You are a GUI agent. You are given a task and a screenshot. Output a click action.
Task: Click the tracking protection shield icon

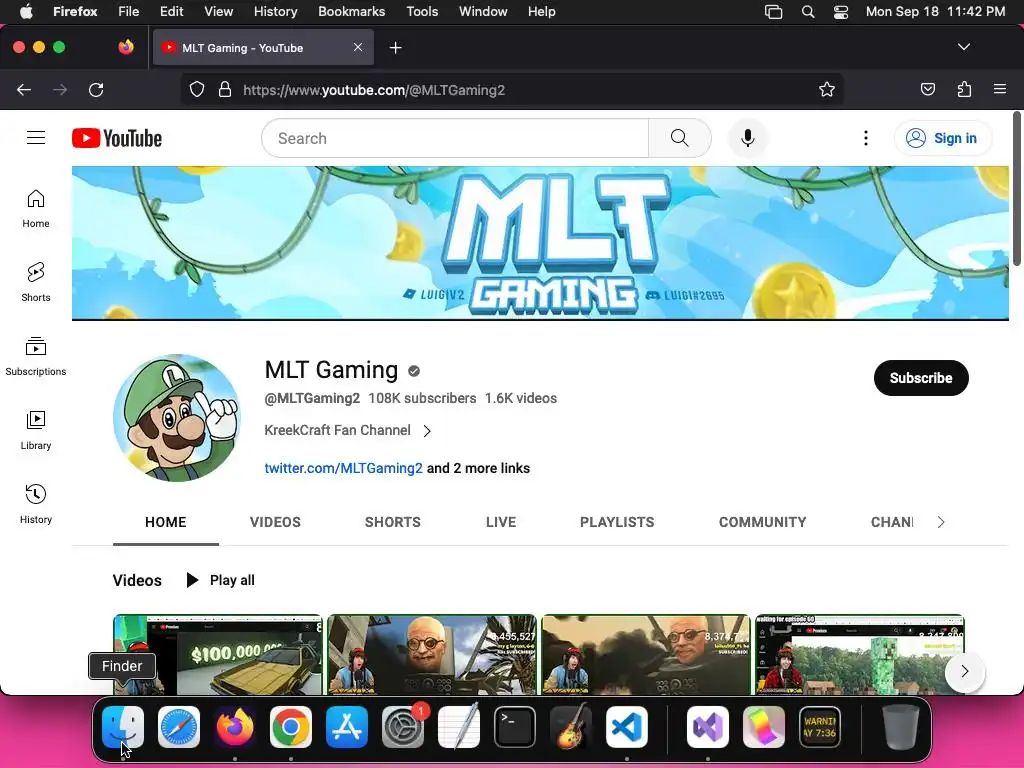pyautogui.click(x=197, y=89)
